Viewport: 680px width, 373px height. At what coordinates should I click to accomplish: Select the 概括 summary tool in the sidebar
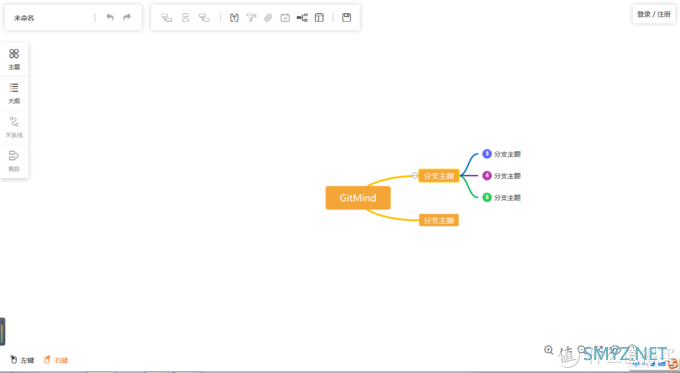[x=14, y=161]
